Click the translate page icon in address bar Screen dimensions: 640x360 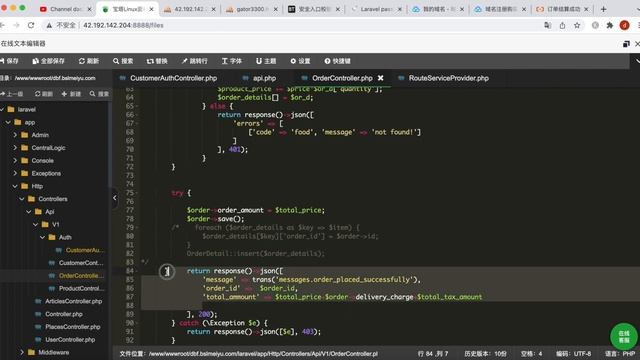point(548,25)
